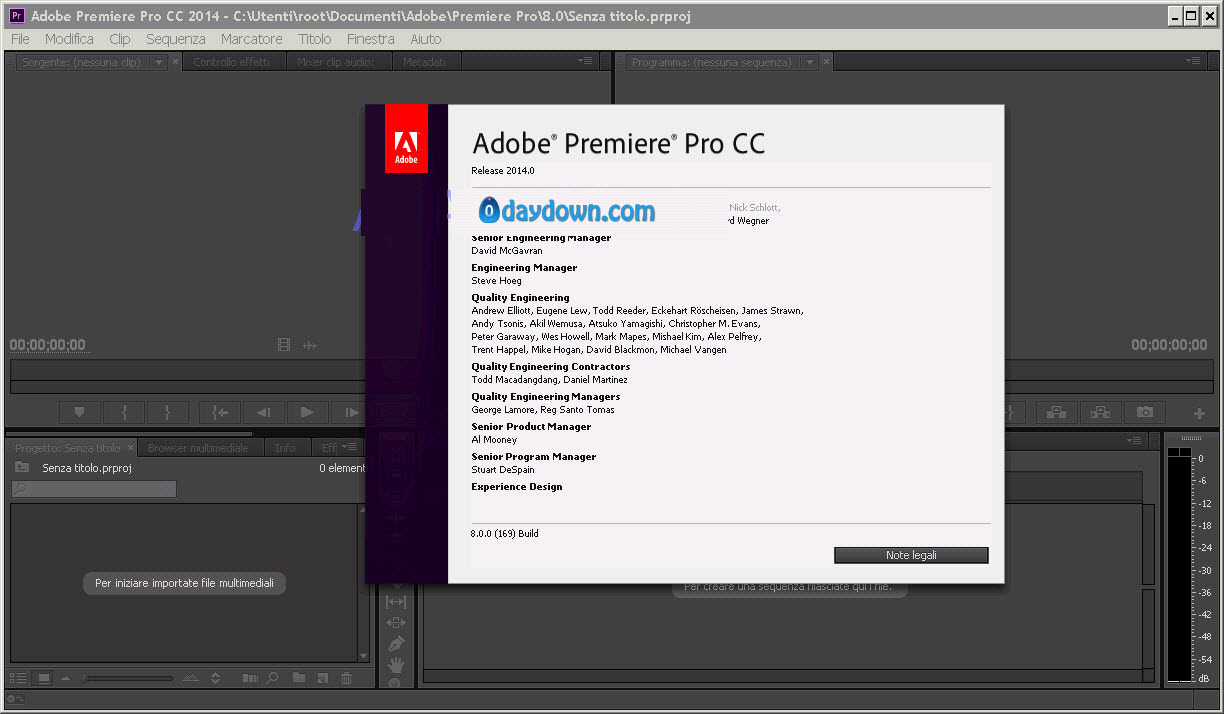
Task: Click the Automate to Sequence icon
Action: pyautogui.click(x=250, y=678)
